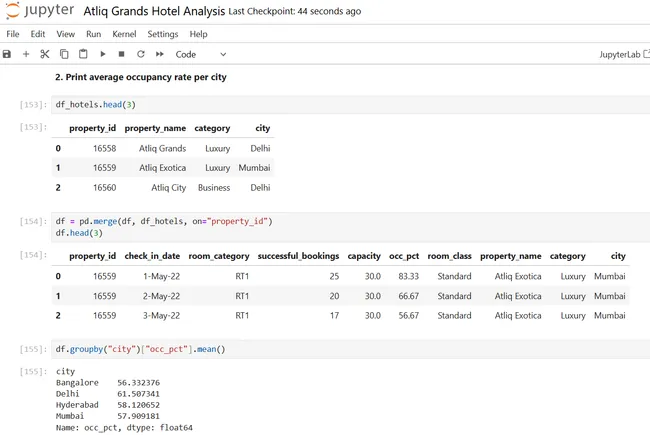The height and width of the screenshot is (435, 650).
Task: Open the File menu
Action: [13, 34]
